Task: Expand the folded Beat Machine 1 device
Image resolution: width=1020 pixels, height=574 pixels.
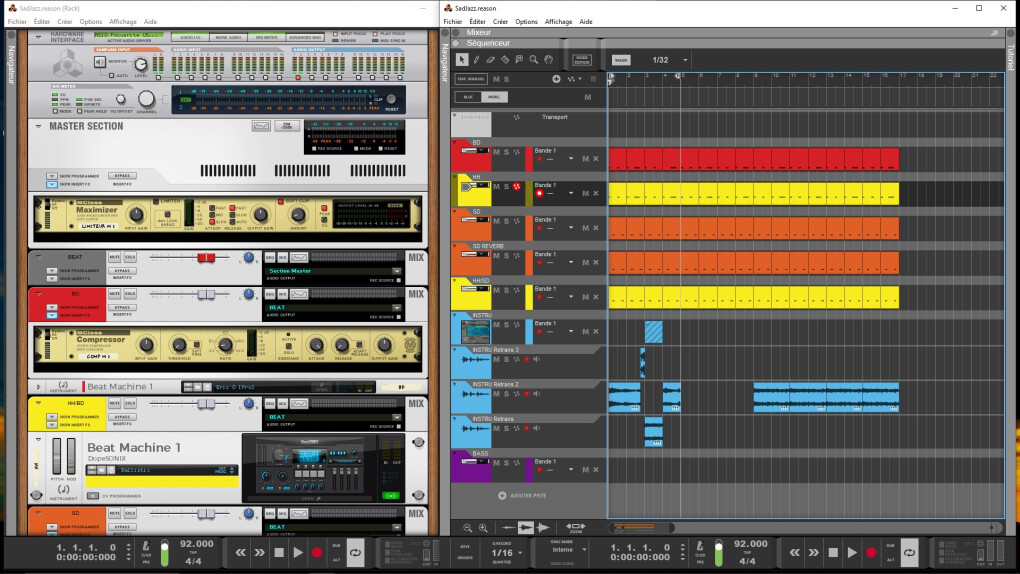Action: (40, 387)
